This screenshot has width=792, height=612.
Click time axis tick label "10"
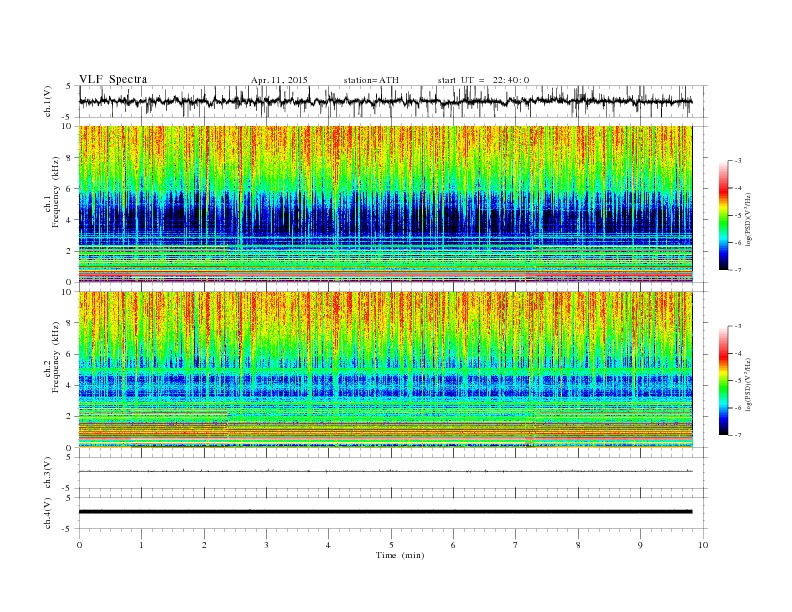703,545
